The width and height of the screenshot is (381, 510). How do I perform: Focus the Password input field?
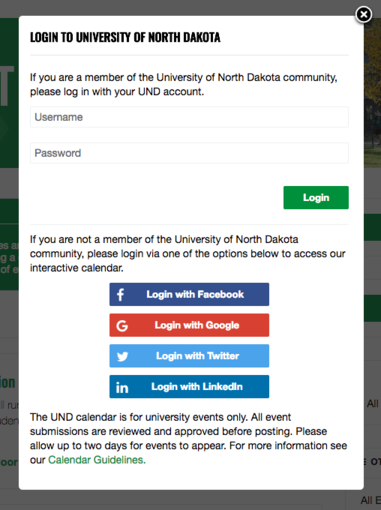(x=189, y=153)
